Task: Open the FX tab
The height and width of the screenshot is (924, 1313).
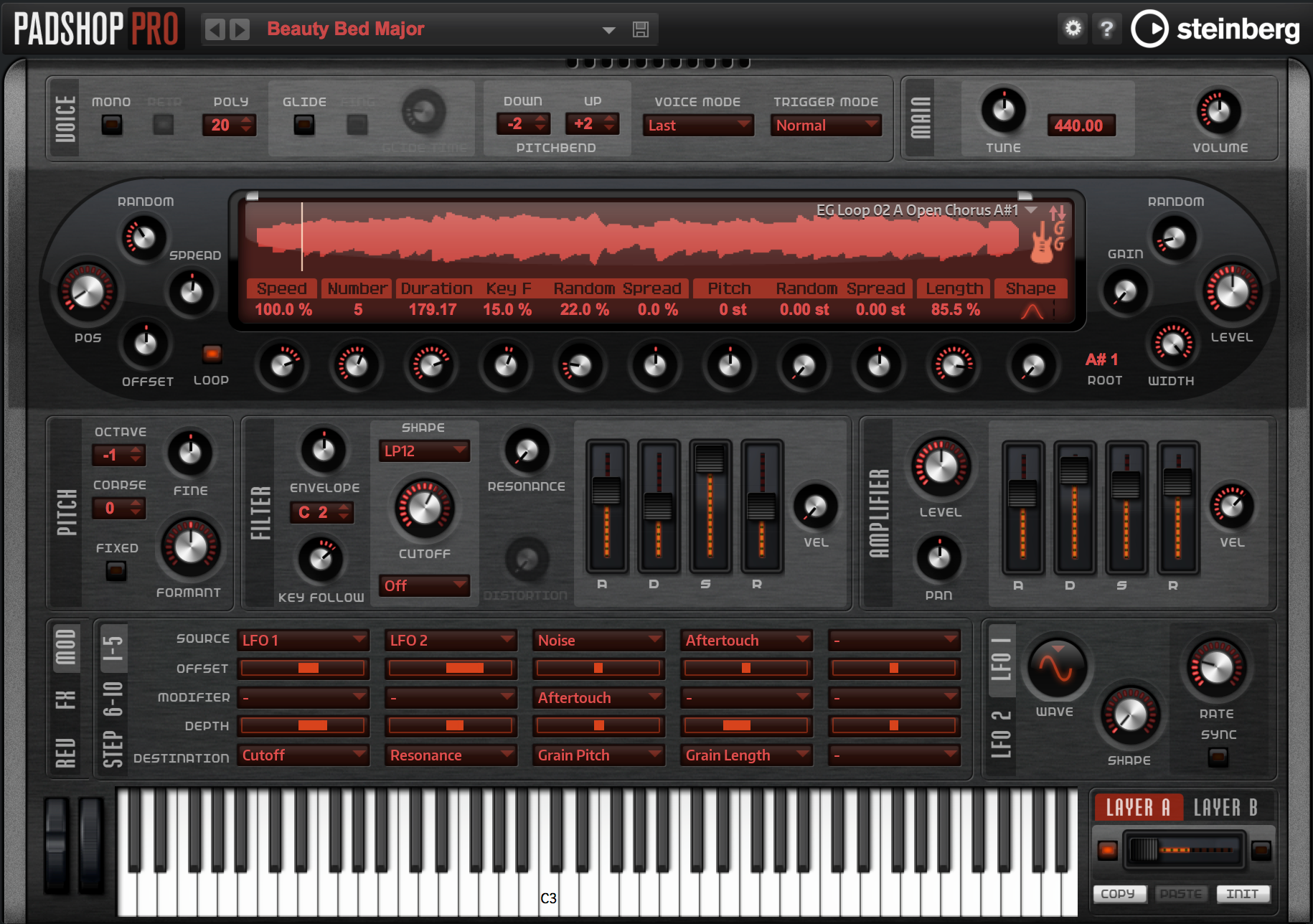Action: (65, 699)
